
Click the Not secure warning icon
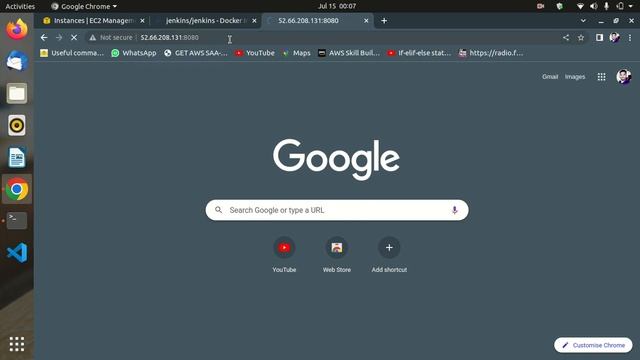(x=93, y=38)
